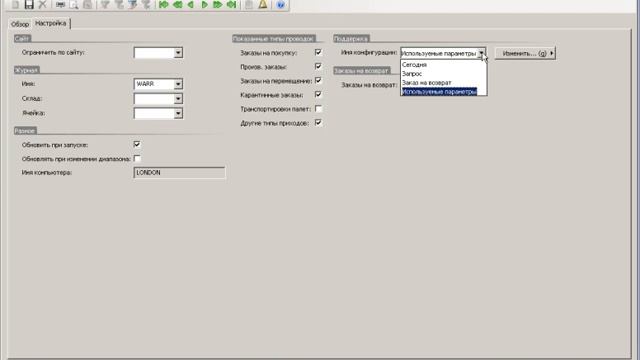Open the Имя journal dropdown showing WARR
640x360 pixels.
(178, 84)
